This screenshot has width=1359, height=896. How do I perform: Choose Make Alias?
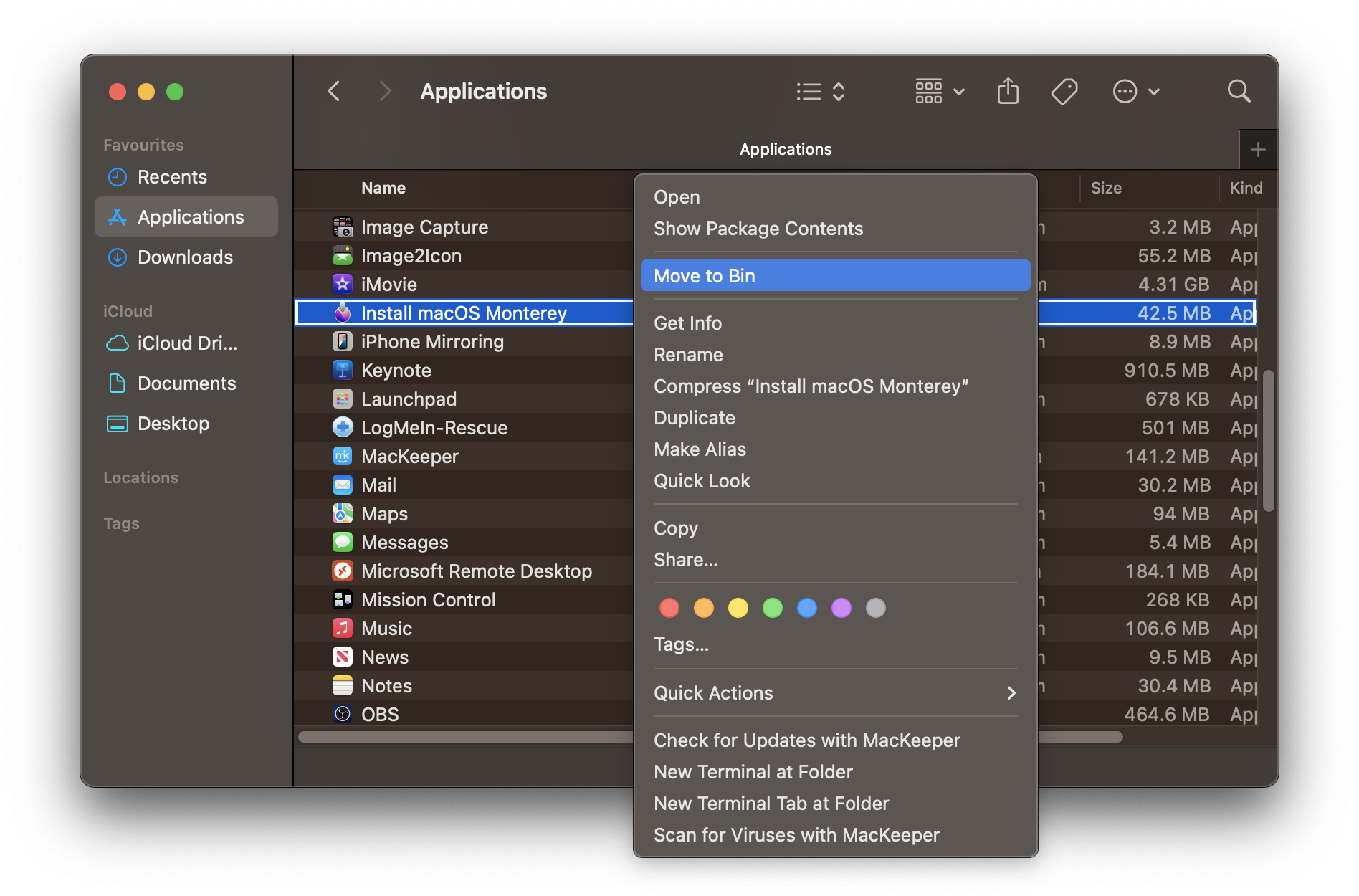836,449
